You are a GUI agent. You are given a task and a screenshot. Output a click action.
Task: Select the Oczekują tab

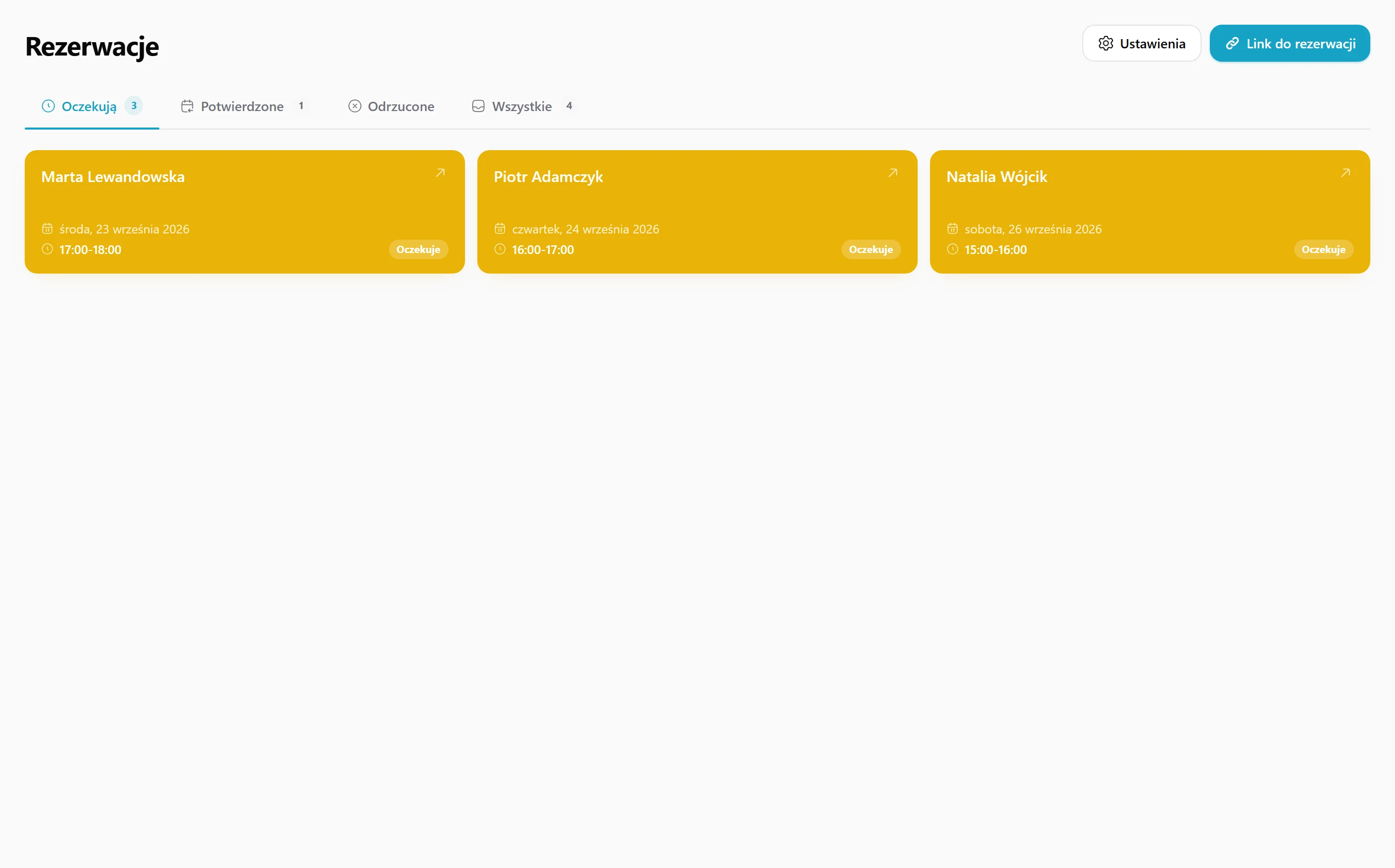pos(92,106)
